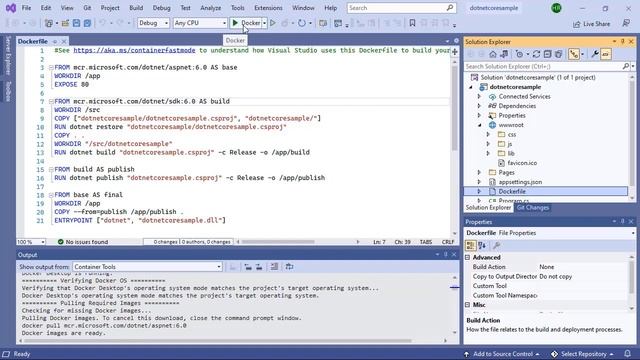Click the editor split plus icon
Viewport: 640px width, 360px height.
pos(455,51)
